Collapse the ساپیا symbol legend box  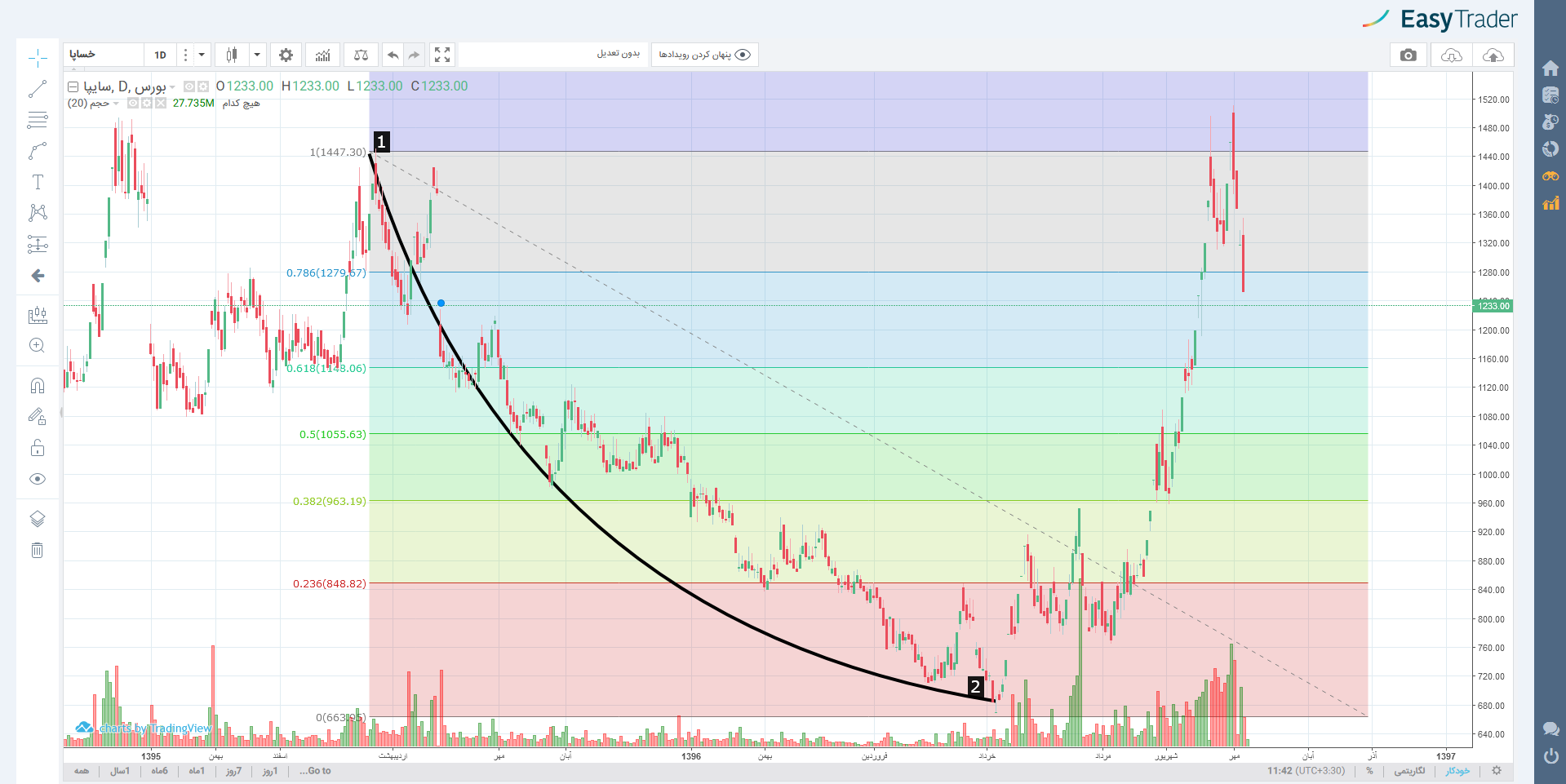73,86
